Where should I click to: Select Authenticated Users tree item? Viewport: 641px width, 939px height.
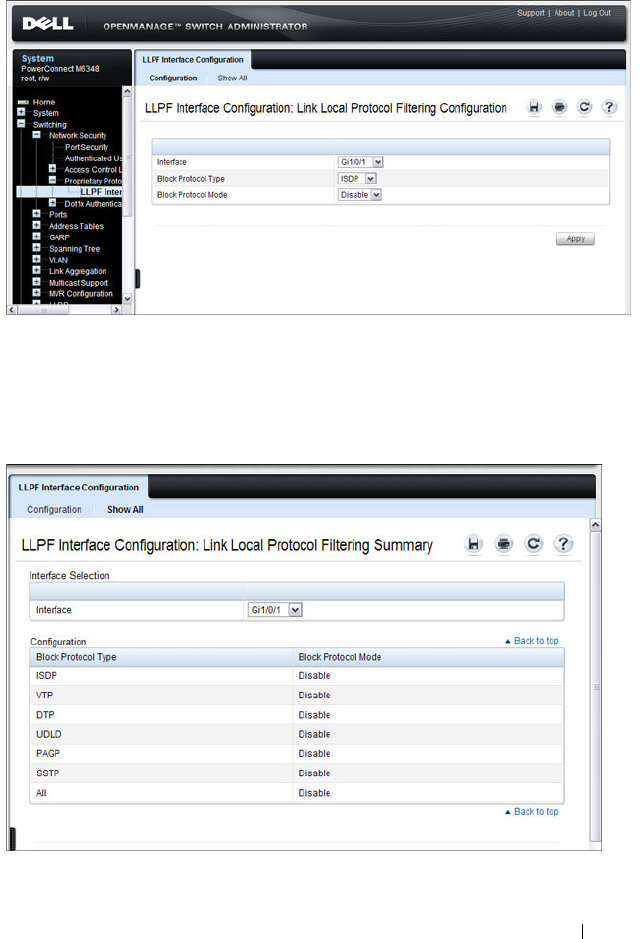click(x=93, y=158)
